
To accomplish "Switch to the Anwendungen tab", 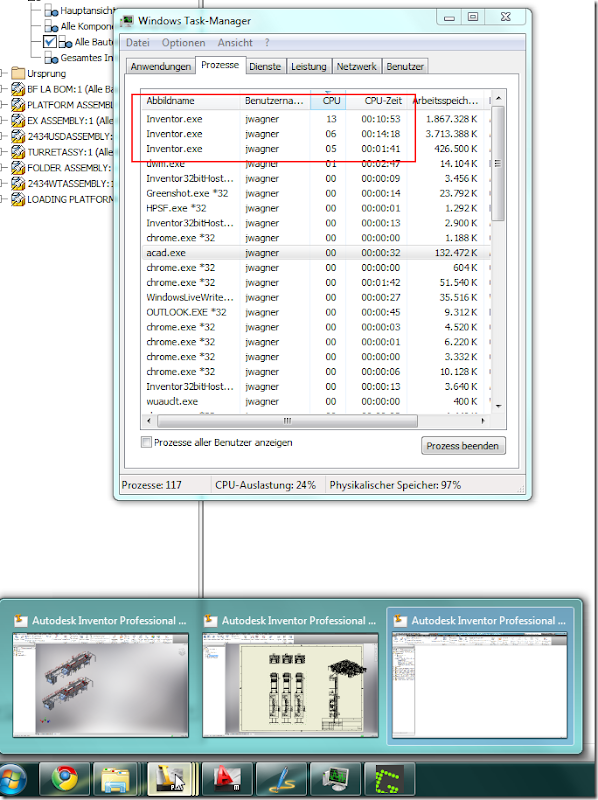I will (x=161, y=67).
